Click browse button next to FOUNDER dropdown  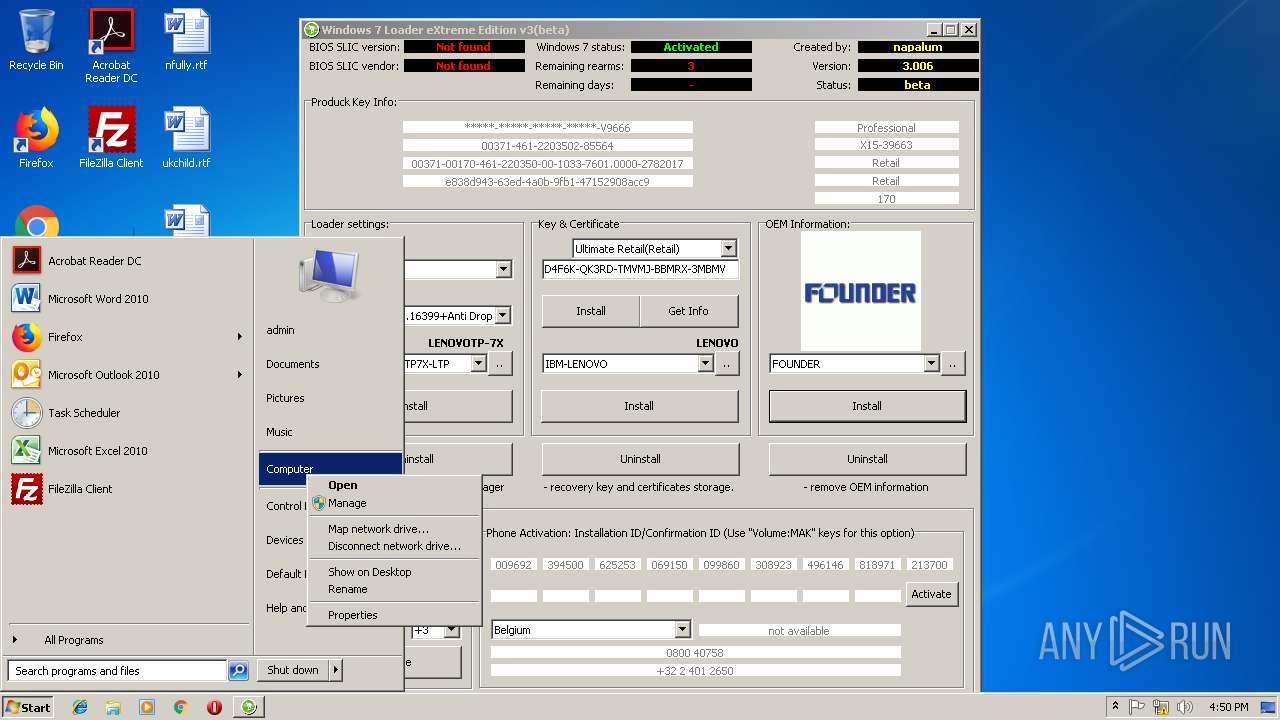click(953, 364)
